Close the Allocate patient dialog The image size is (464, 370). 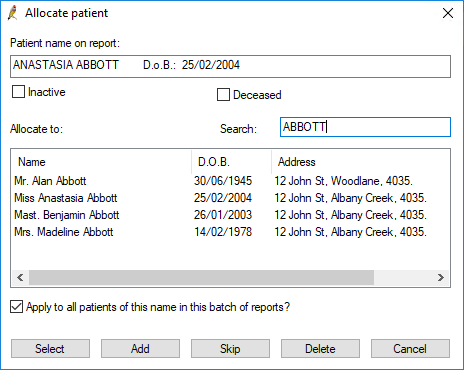(x=448, y=13)
